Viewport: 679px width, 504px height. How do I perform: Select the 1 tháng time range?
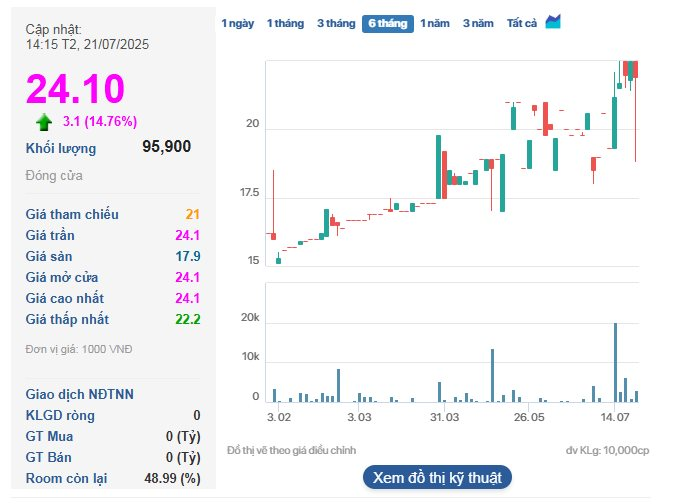coord(285,23)
